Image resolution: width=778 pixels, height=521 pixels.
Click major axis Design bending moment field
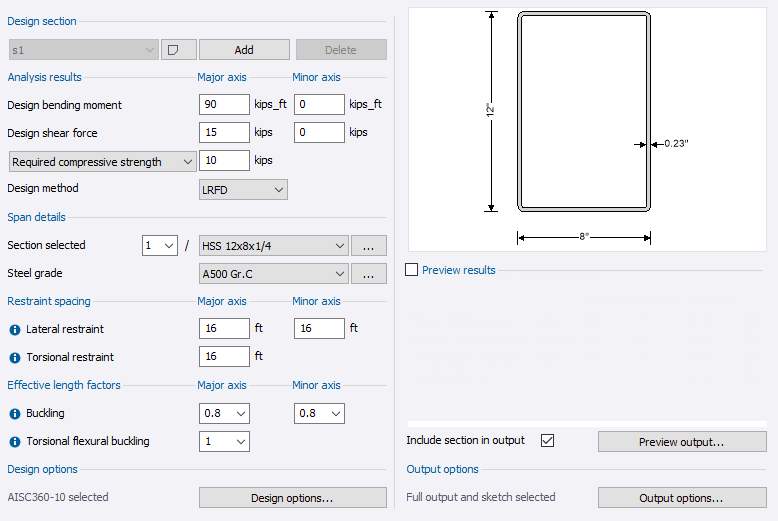point(224,104)
